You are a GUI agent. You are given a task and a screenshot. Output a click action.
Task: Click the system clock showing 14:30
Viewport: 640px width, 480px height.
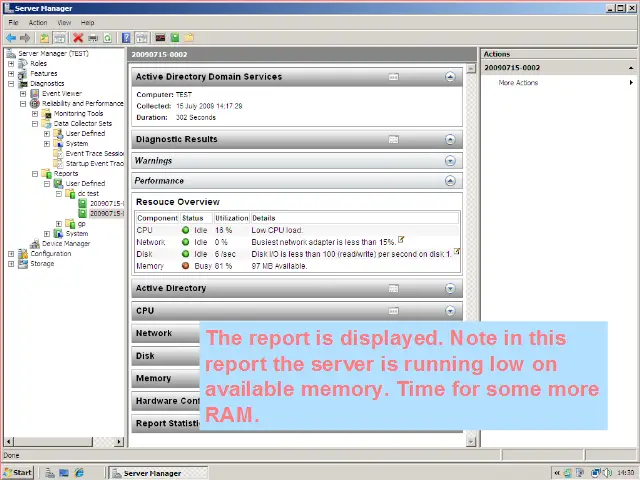point(625,473)
